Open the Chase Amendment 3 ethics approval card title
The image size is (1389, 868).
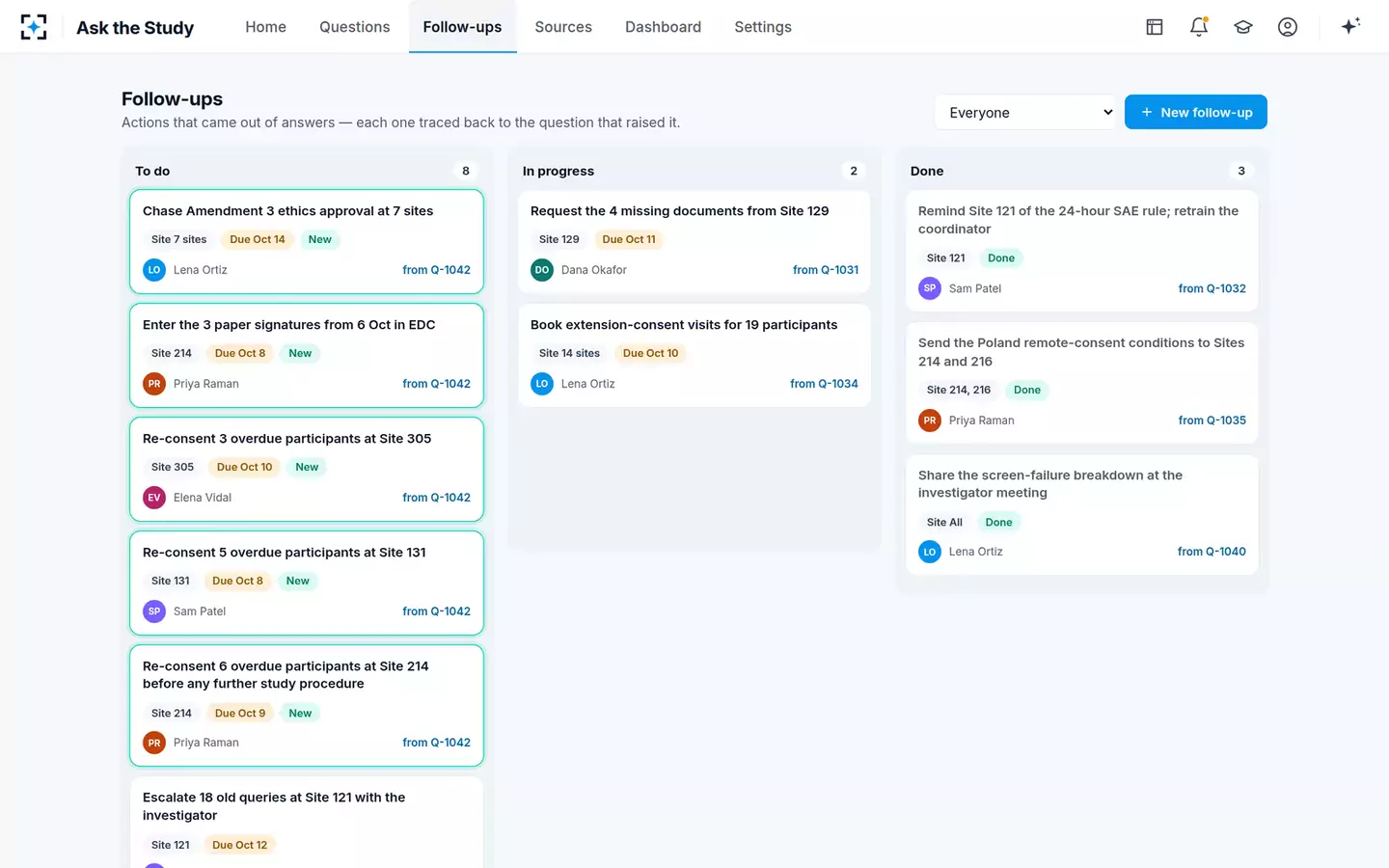click(x=287, y=211)
